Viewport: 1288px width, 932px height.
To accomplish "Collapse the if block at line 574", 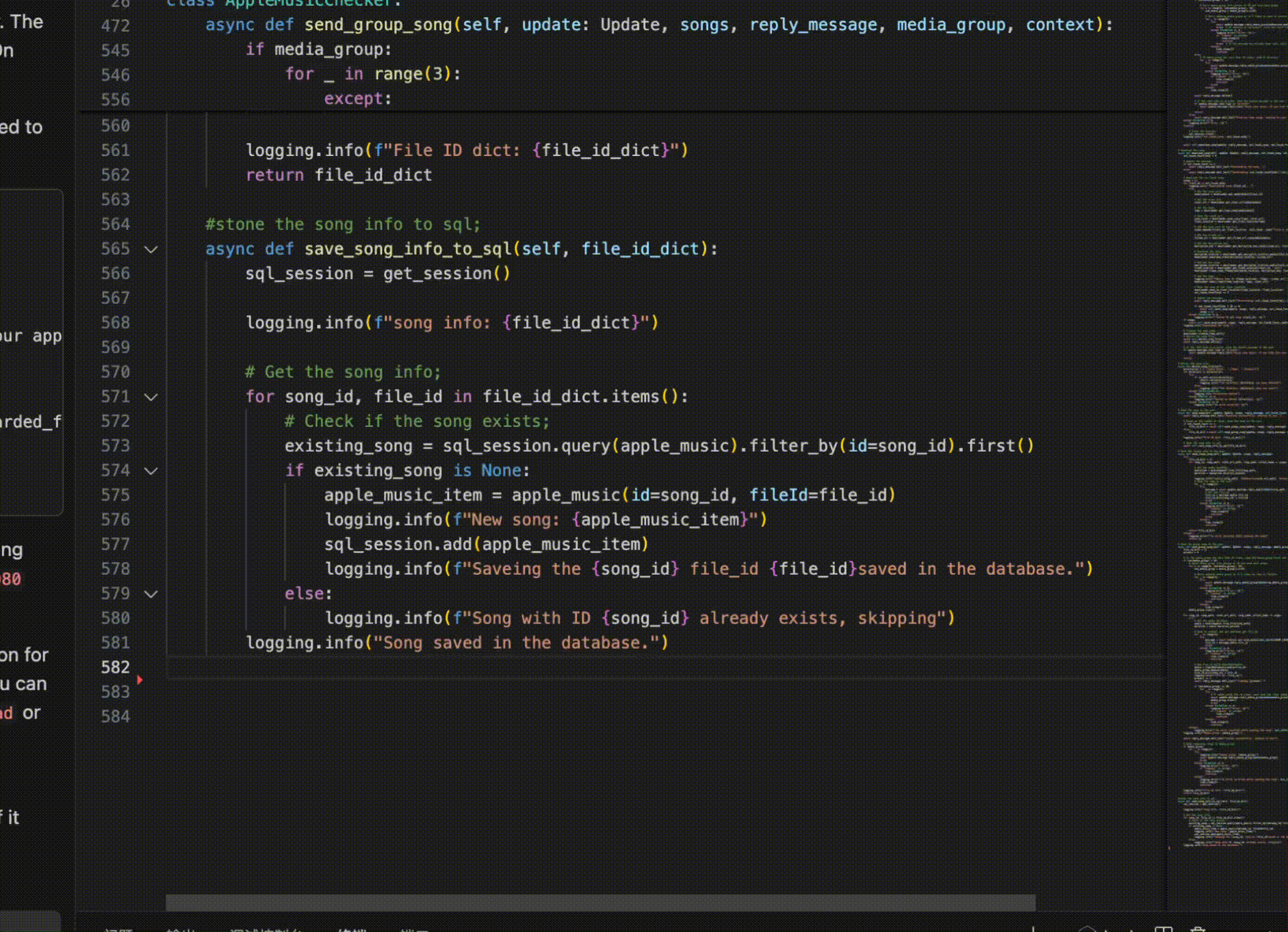I will click(151, 471).
